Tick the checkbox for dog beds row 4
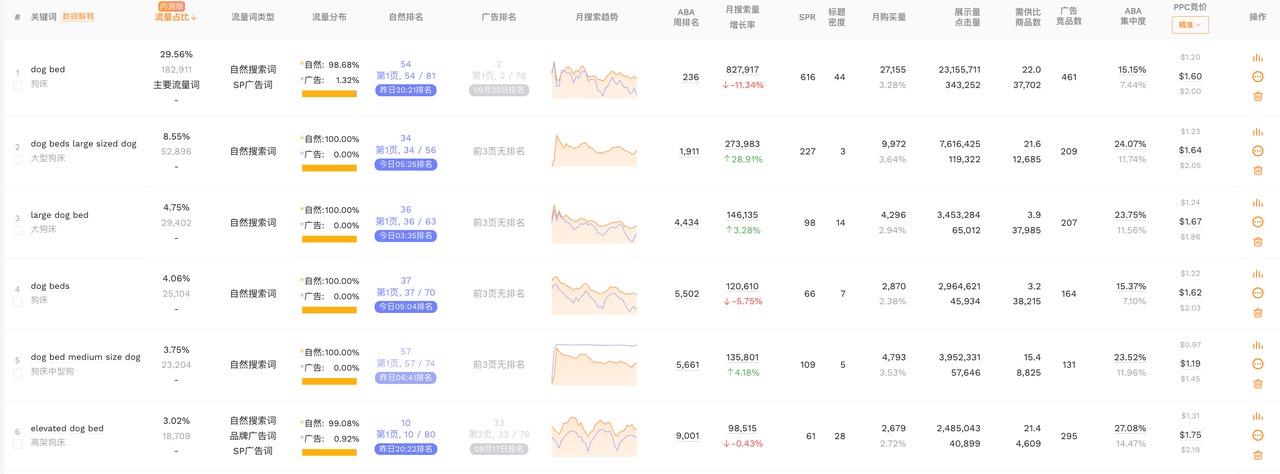The image size is (1280, 474). pyautogui.click(x=17, y=302)
